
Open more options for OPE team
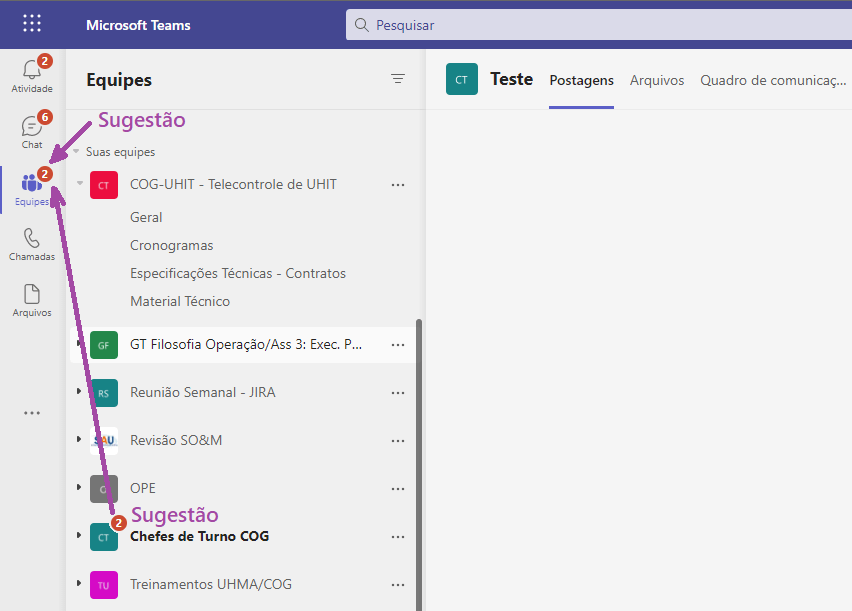398,489
